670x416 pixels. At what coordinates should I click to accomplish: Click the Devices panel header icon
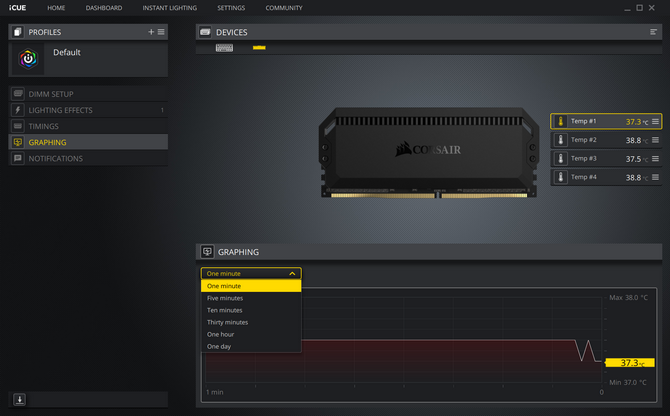[x=205, y=32]
